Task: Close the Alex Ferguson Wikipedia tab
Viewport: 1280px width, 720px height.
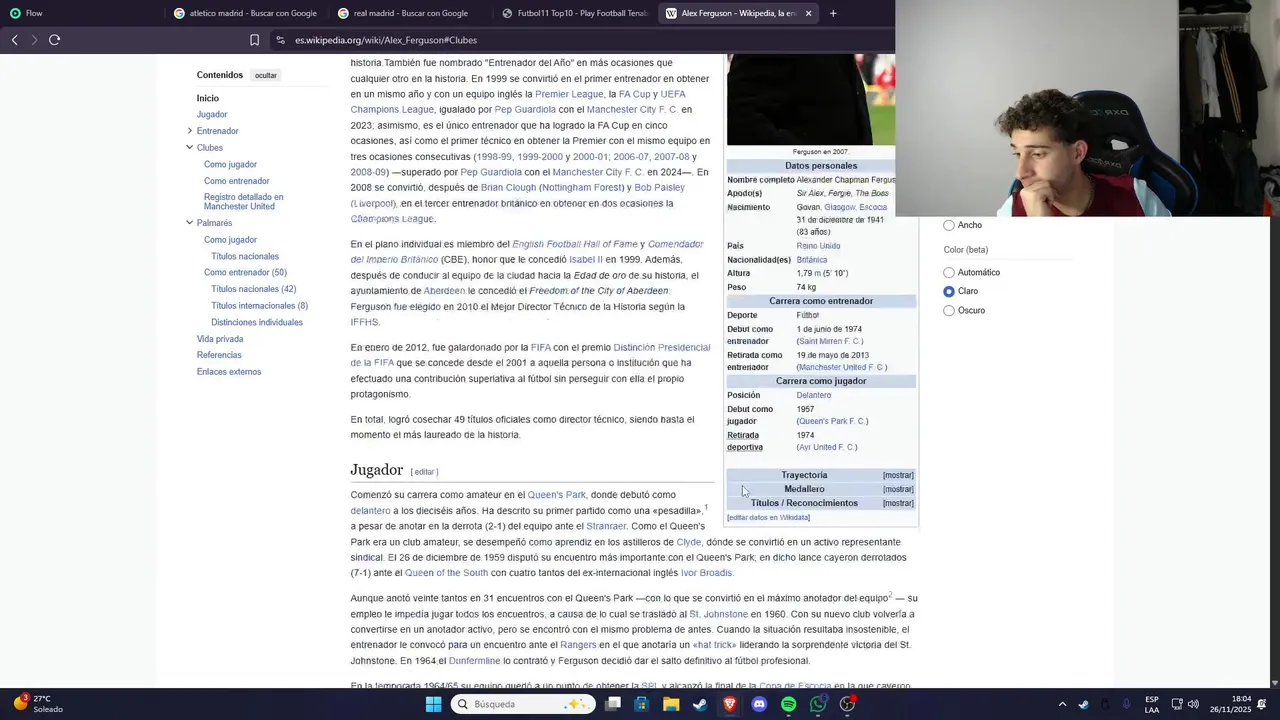Action: (808, 13)
